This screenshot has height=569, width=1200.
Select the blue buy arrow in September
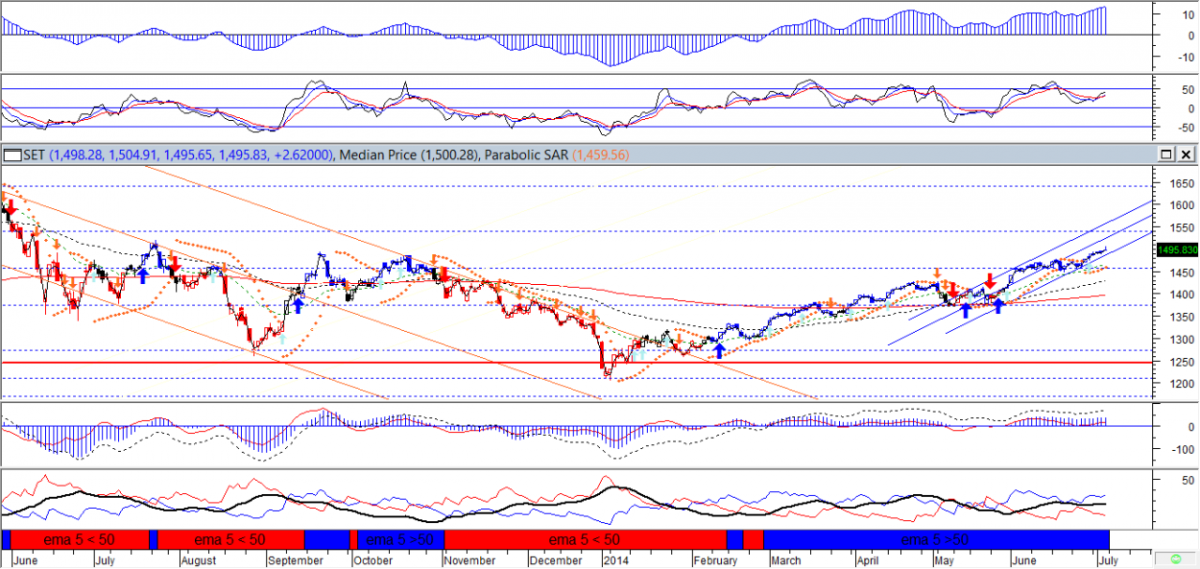click(298, 306)
